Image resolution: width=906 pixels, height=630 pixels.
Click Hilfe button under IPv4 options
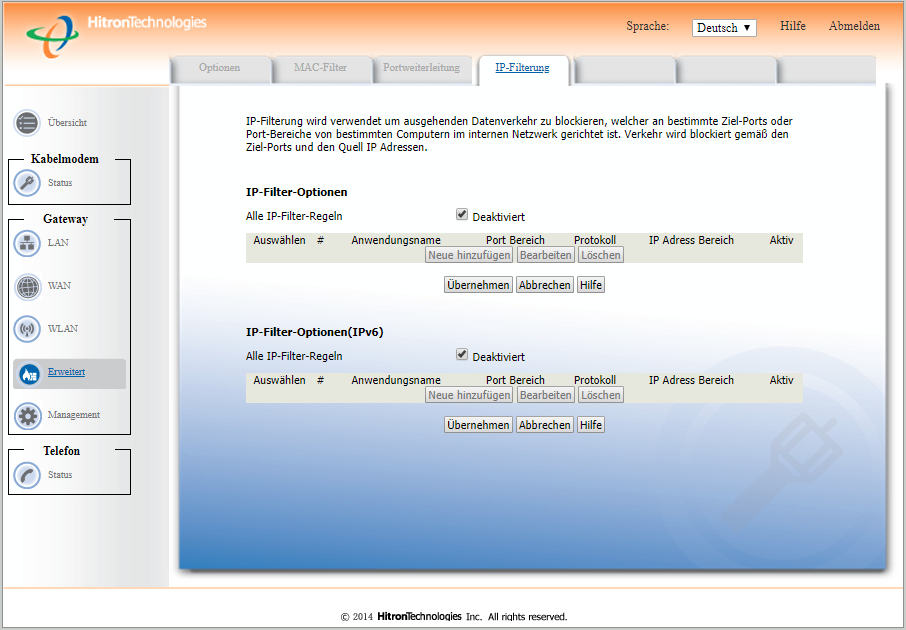coord(591,285)
